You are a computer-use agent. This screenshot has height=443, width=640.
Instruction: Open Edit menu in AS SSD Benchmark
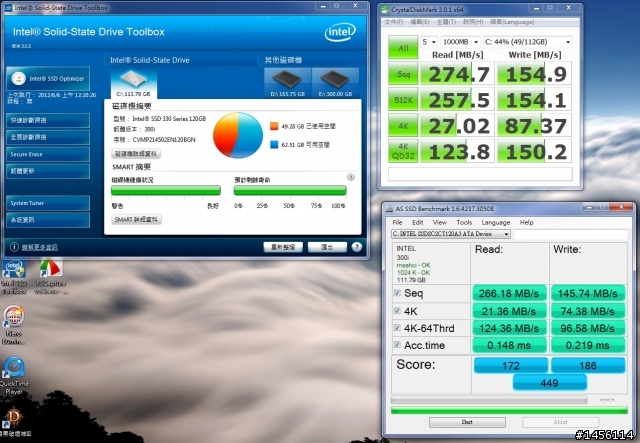(417, 223)
